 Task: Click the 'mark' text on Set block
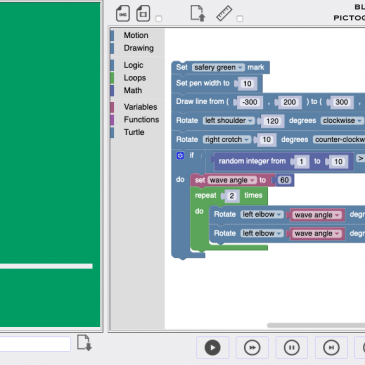[256, 67]
